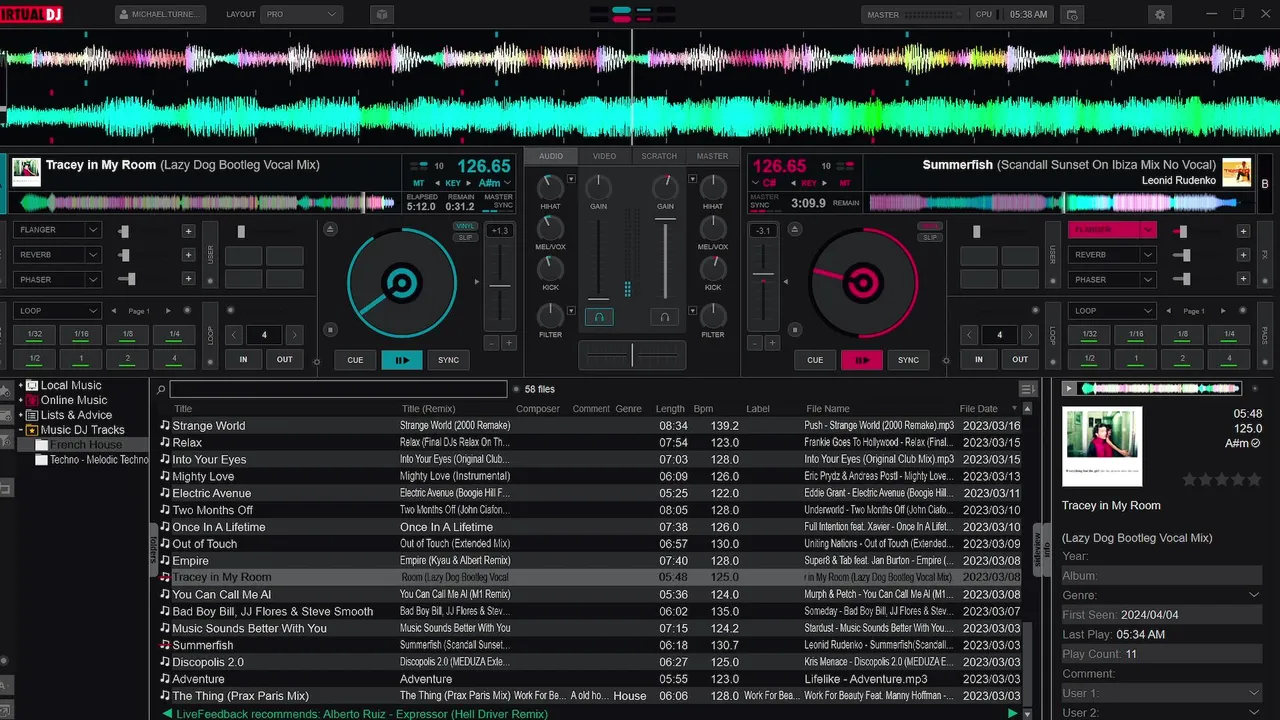Click pitch minus button on left deck

pos(491,343)
